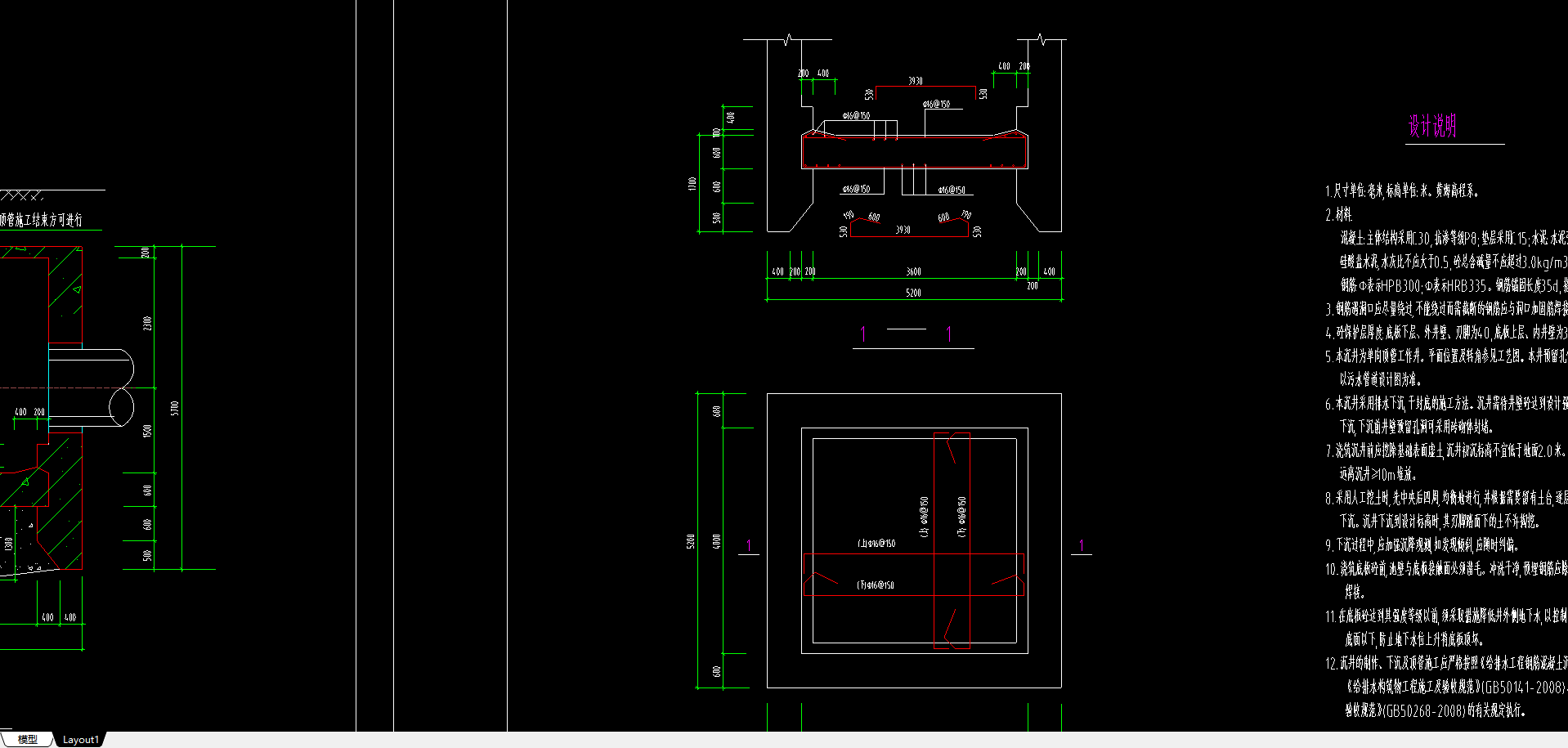Image resolution: width=1568 pixels, height=748 pixels.
Task: Select the 5700 overall height dimension
Action: pyautogui.click(x=174, y=408)
